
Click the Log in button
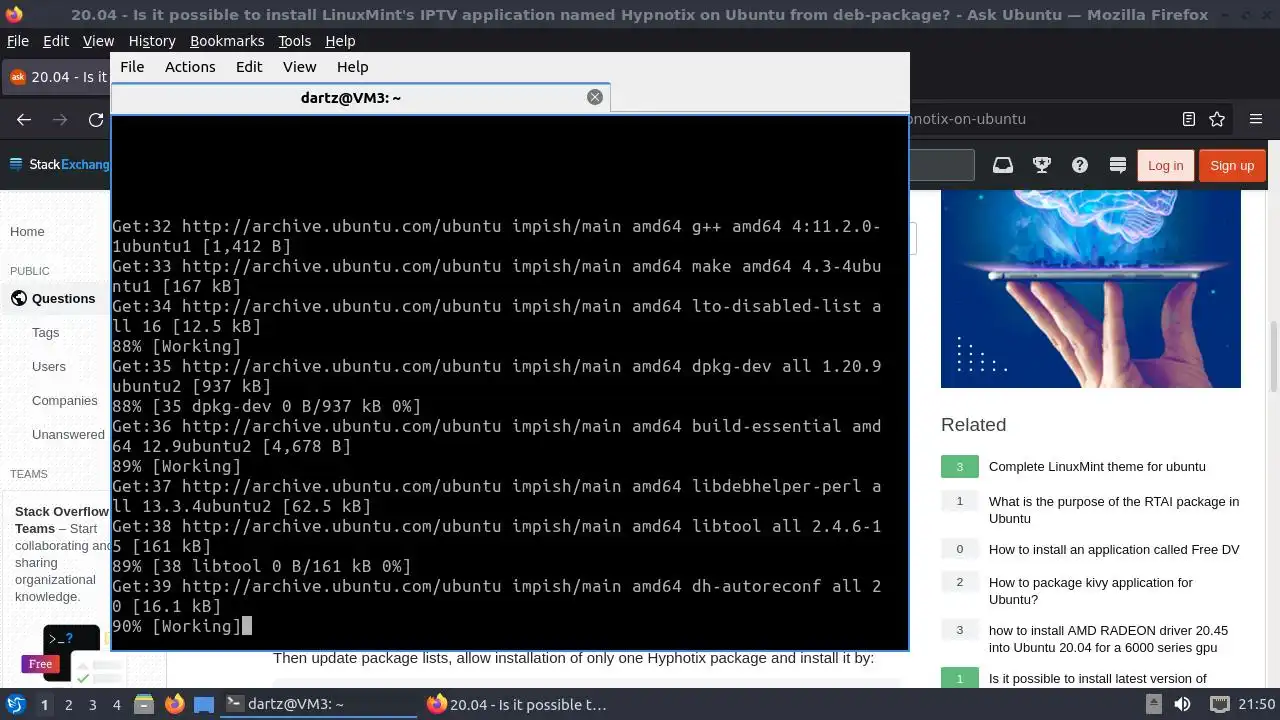point(1165,165)
